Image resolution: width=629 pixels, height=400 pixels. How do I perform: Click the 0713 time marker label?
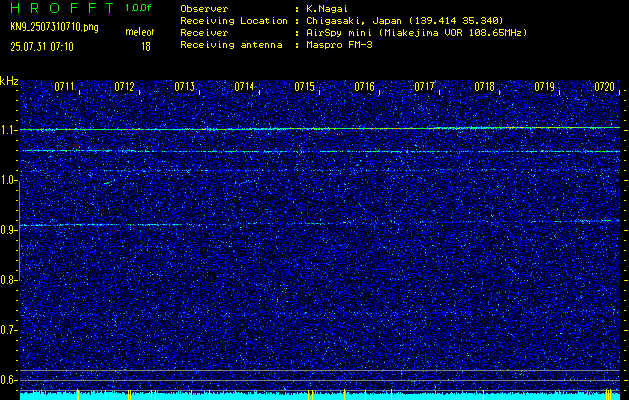[185, 86]
